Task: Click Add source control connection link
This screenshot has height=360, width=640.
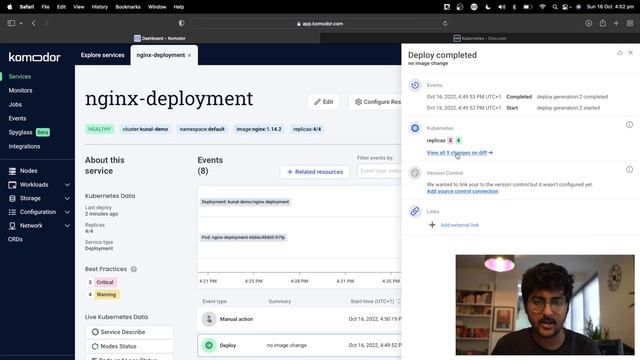Action: [462, 191]
